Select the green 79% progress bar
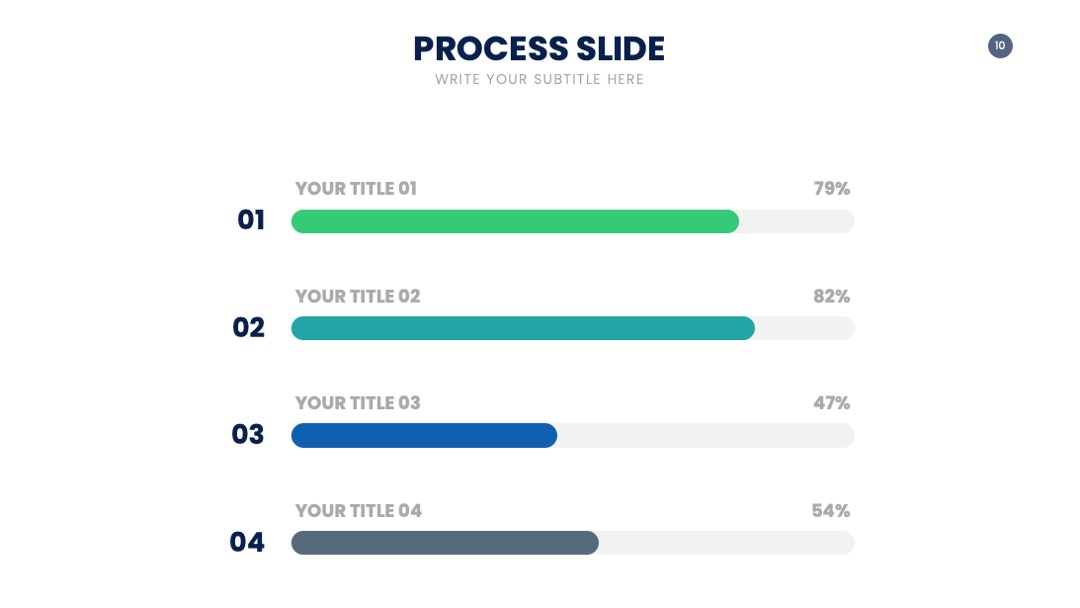Screen dimensions: 1080x608 [x=515, y=222]
